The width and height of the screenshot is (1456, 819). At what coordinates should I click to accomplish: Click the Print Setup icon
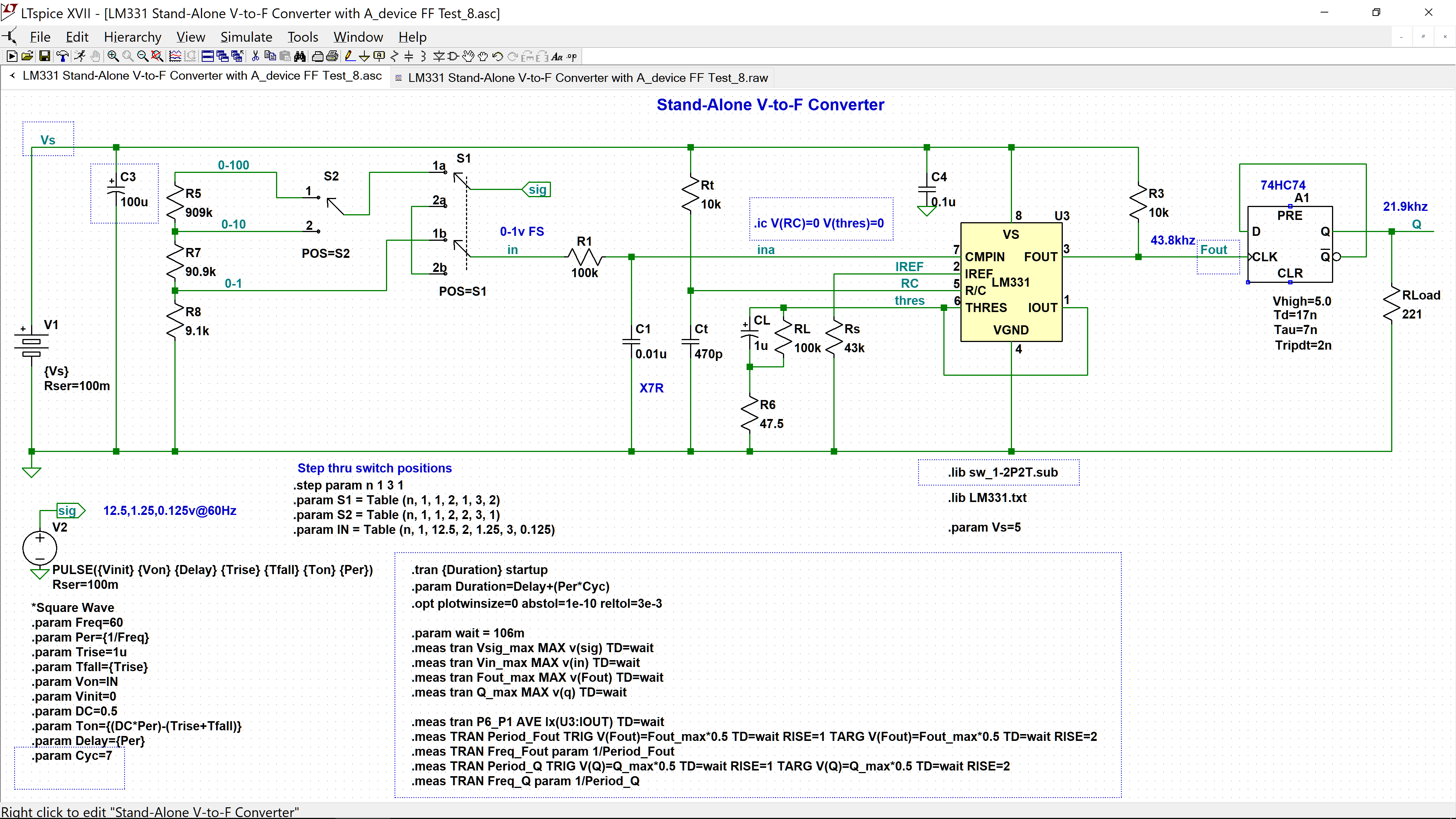tap(317, 56)
